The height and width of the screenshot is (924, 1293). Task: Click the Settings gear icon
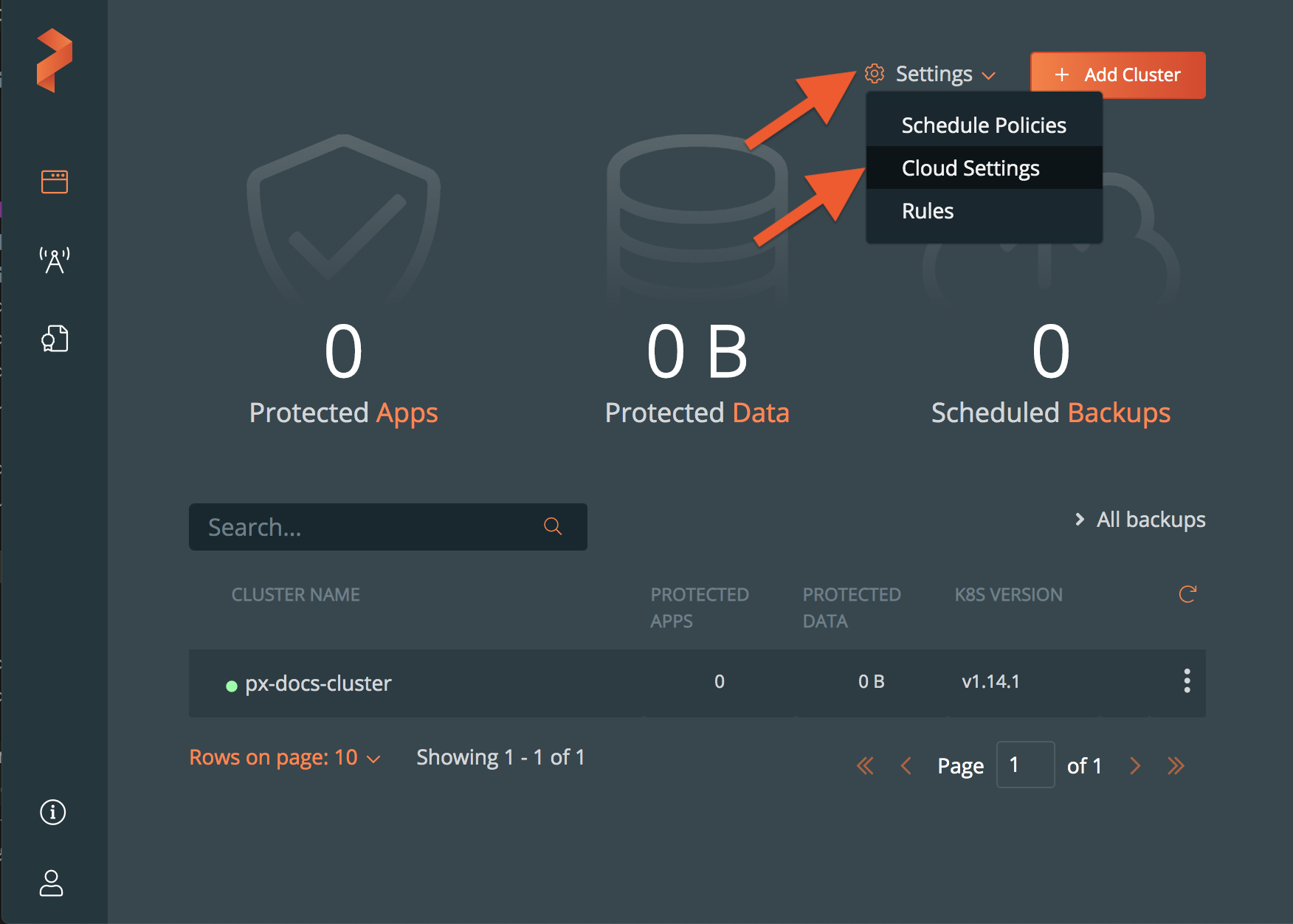pyautogui.click(x=875, y=74)
